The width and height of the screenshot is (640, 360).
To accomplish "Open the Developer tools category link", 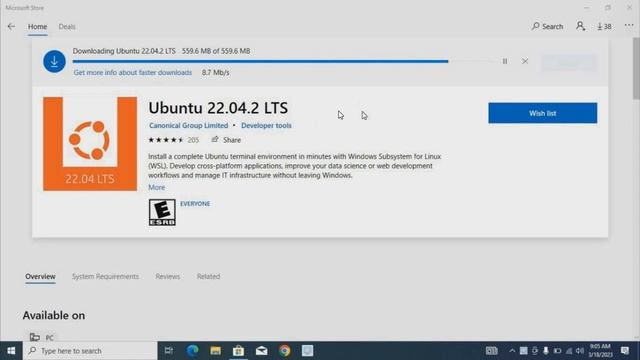I will click(x=266, y=126).
